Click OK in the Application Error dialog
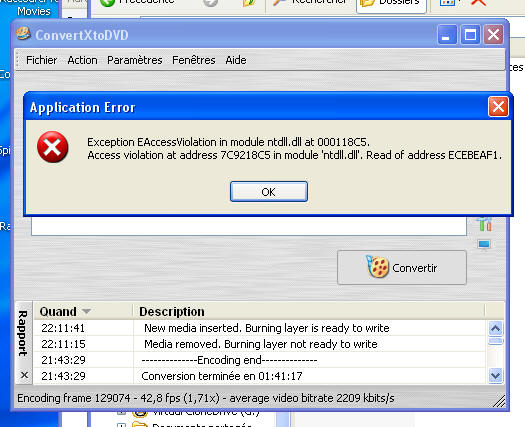 pyautogui.click(x=269, y=192)
